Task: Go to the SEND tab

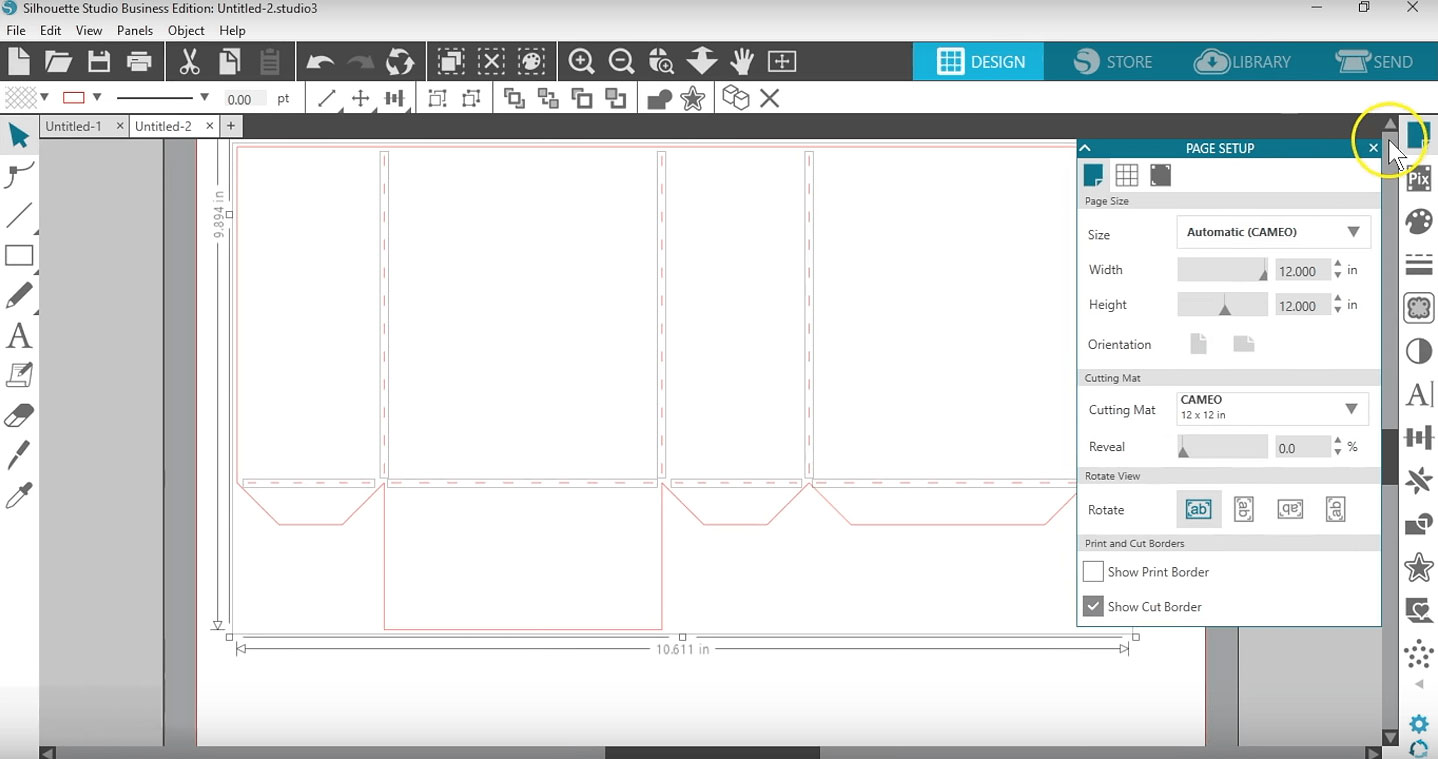Action: click(1374, 62)
